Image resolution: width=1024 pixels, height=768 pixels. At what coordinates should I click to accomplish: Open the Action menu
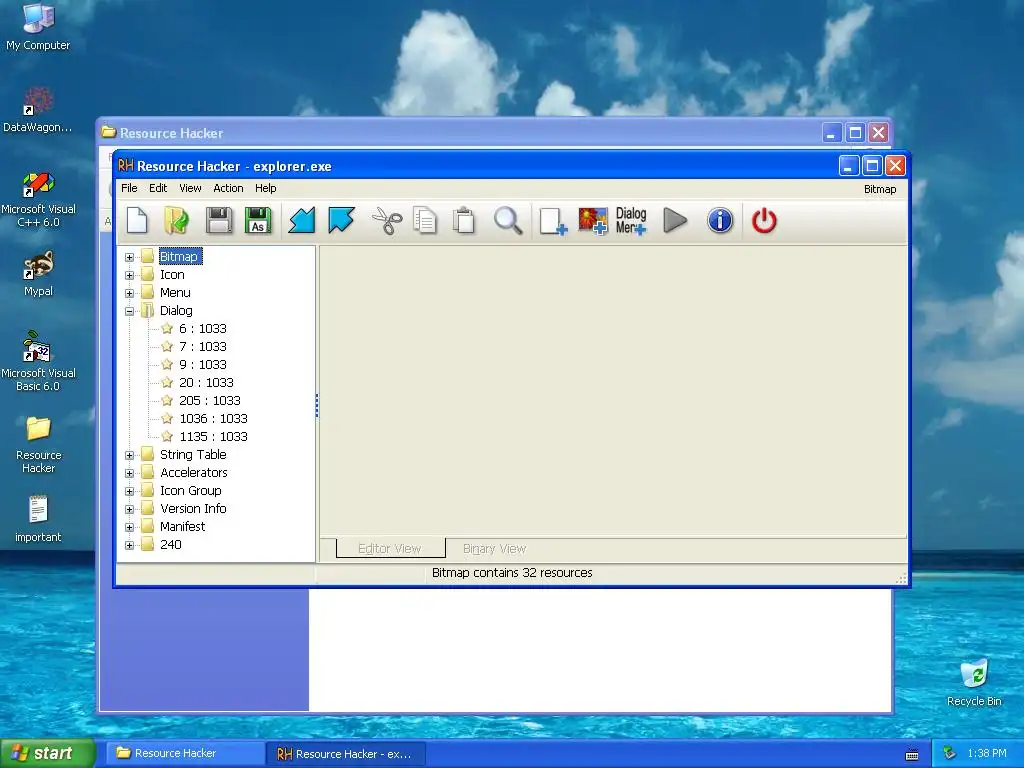[228, 188]
